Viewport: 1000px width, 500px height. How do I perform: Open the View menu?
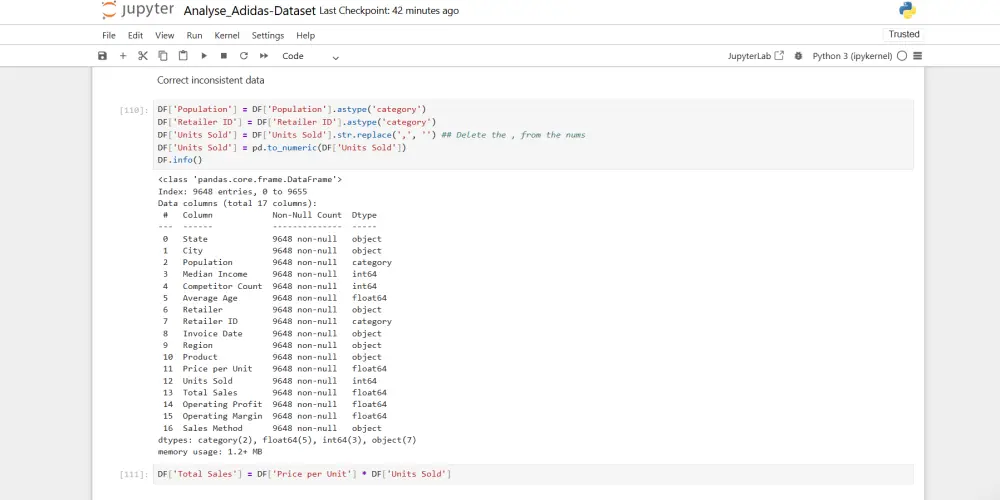pos(165,36)
